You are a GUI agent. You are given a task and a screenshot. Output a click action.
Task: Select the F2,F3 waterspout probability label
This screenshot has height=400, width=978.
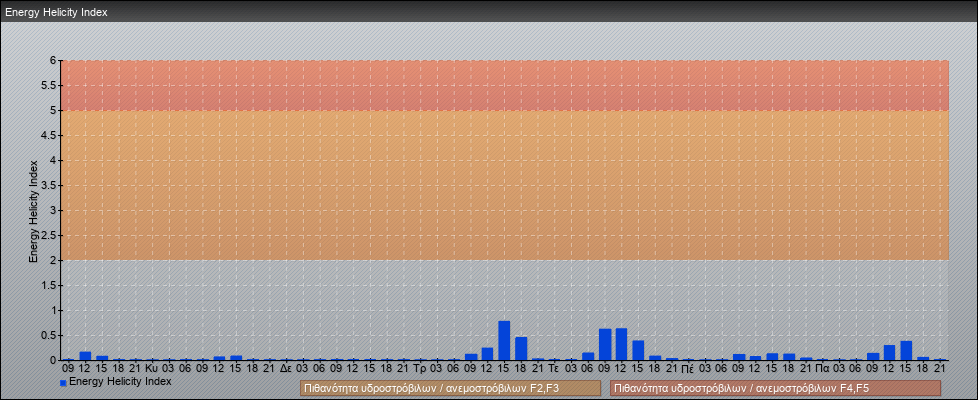tap(450, 388)
